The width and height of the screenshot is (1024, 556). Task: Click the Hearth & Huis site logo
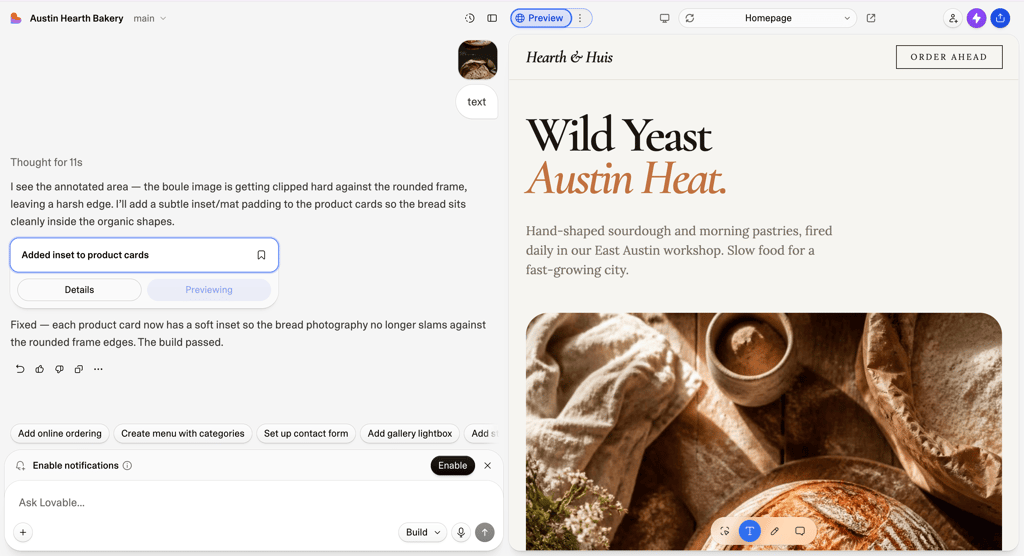click(569, 57)
